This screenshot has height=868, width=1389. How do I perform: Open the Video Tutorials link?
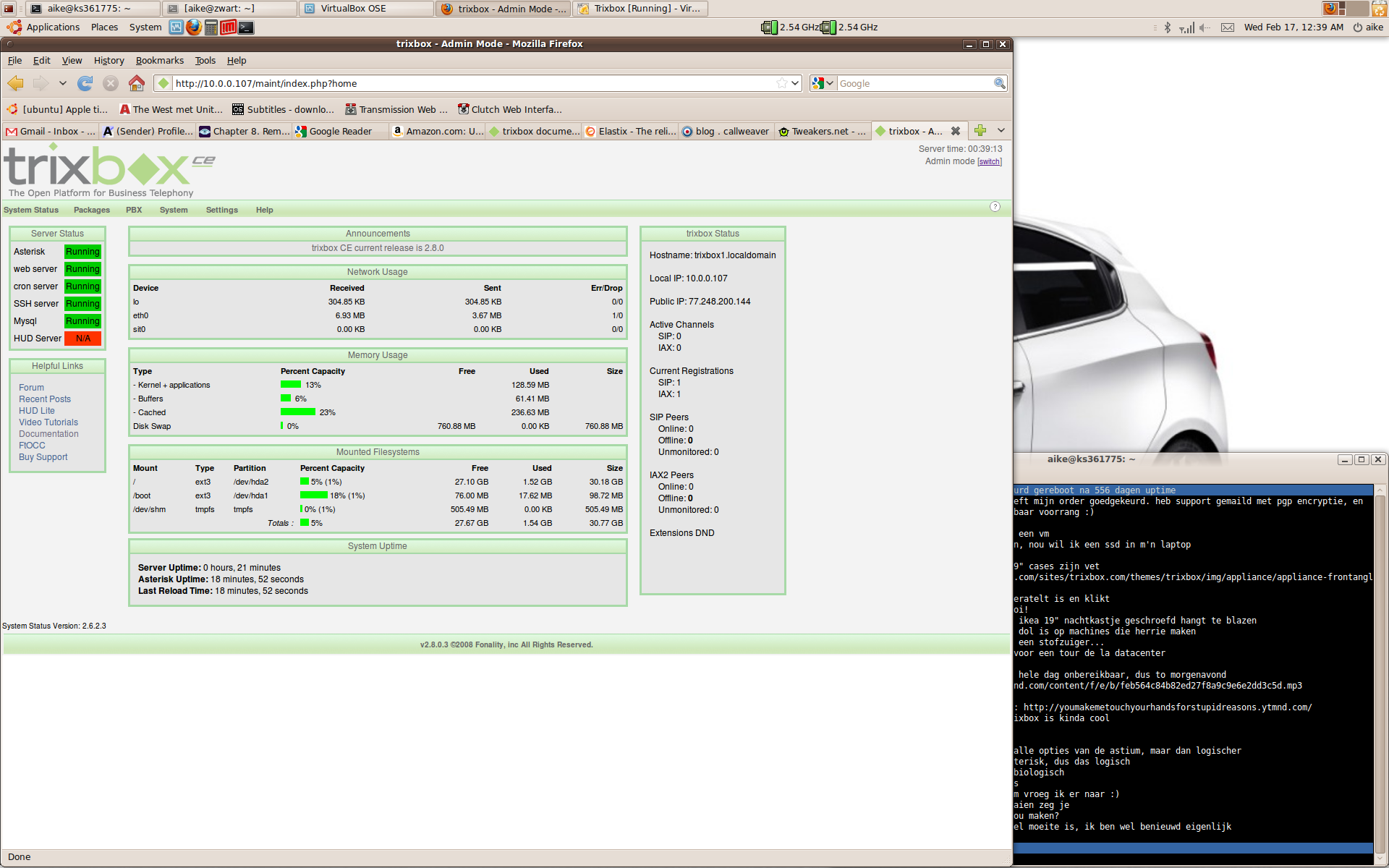(48, 422)
